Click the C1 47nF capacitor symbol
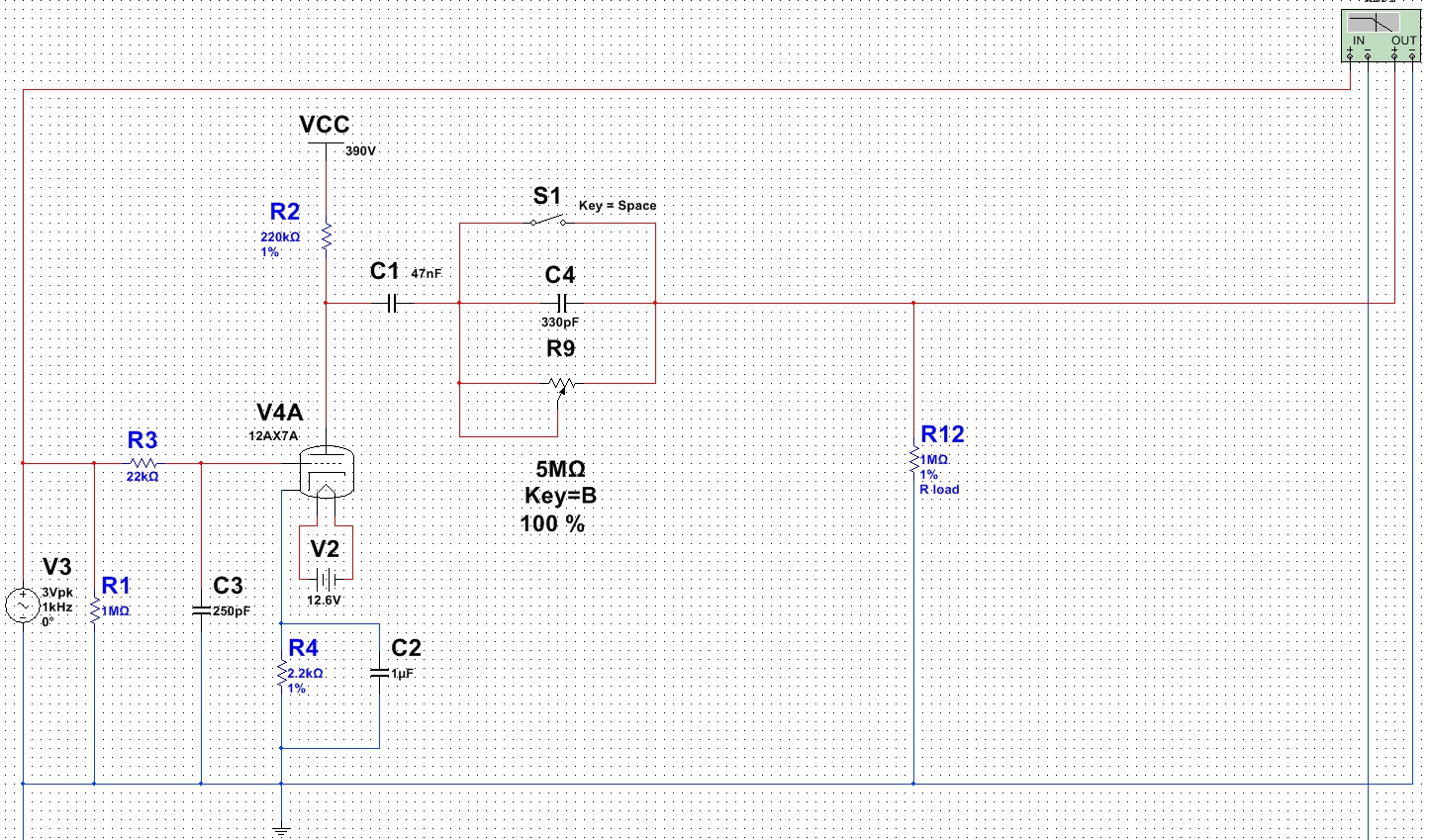 point(392,303)
